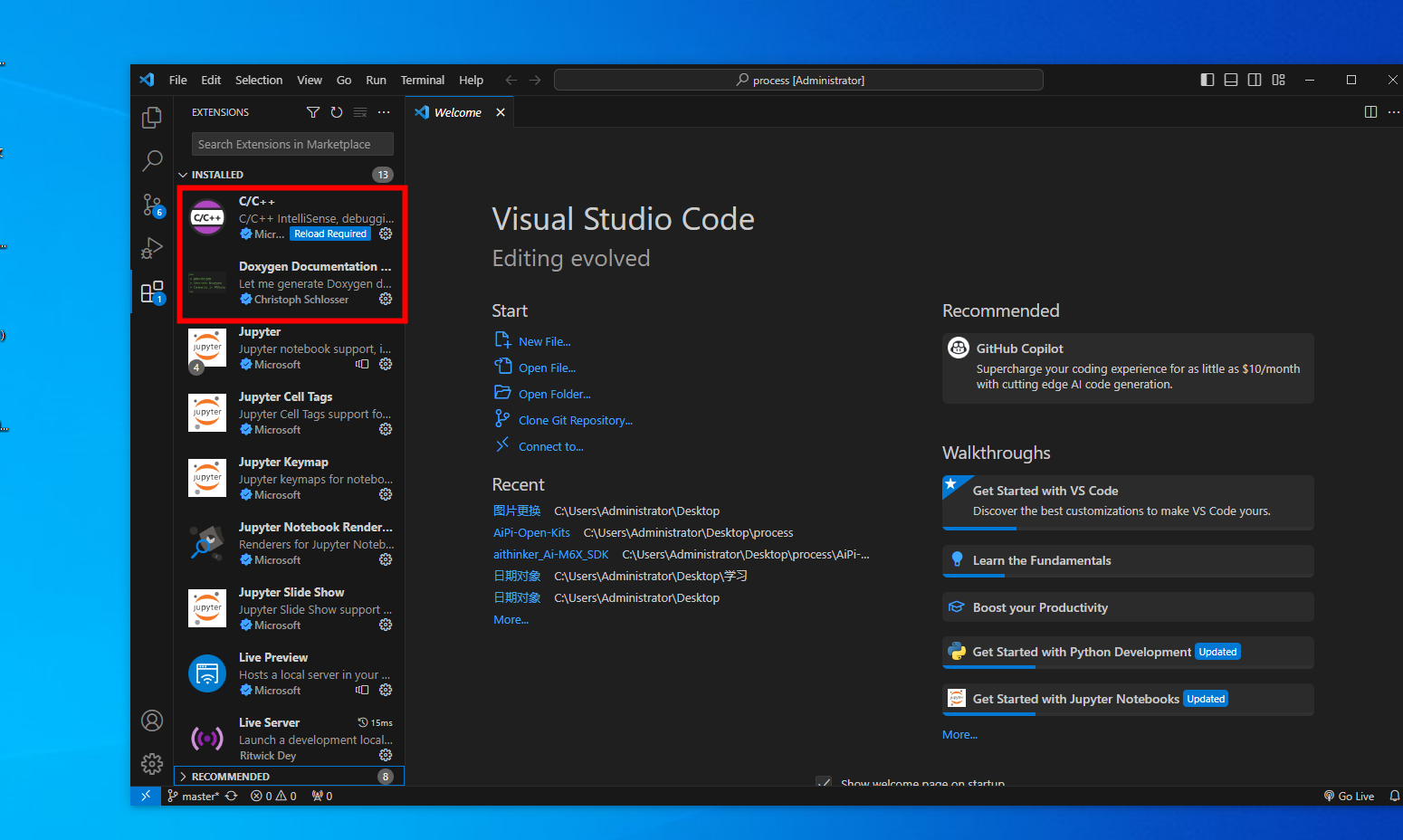Split the editor right

coord(1370,112)
